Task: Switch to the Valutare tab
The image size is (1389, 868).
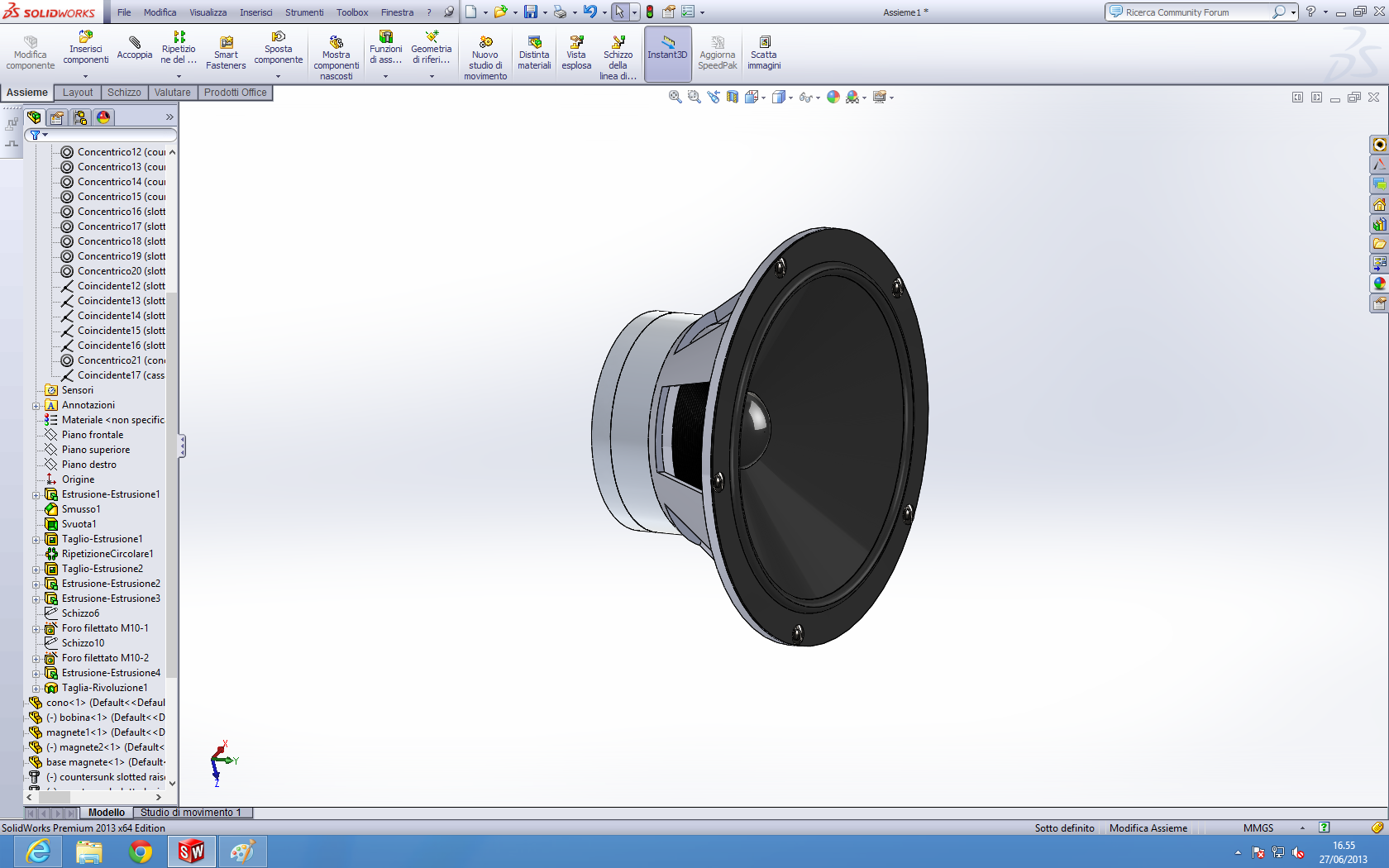Action: [x=172, y=93]
